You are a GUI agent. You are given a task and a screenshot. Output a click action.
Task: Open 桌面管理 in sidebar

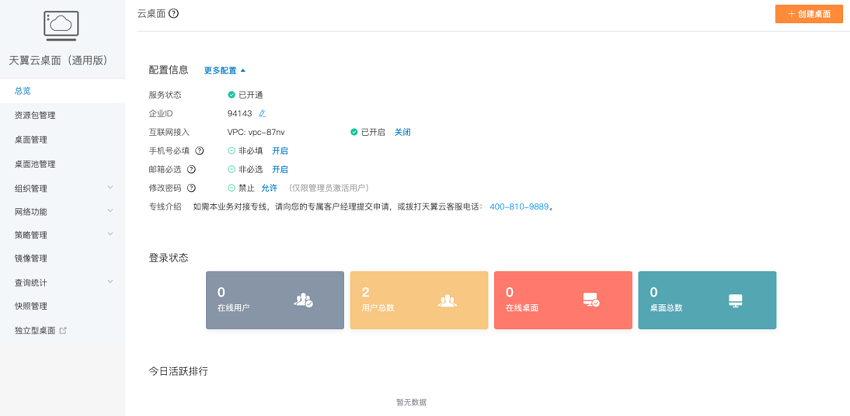coord(62,140)
